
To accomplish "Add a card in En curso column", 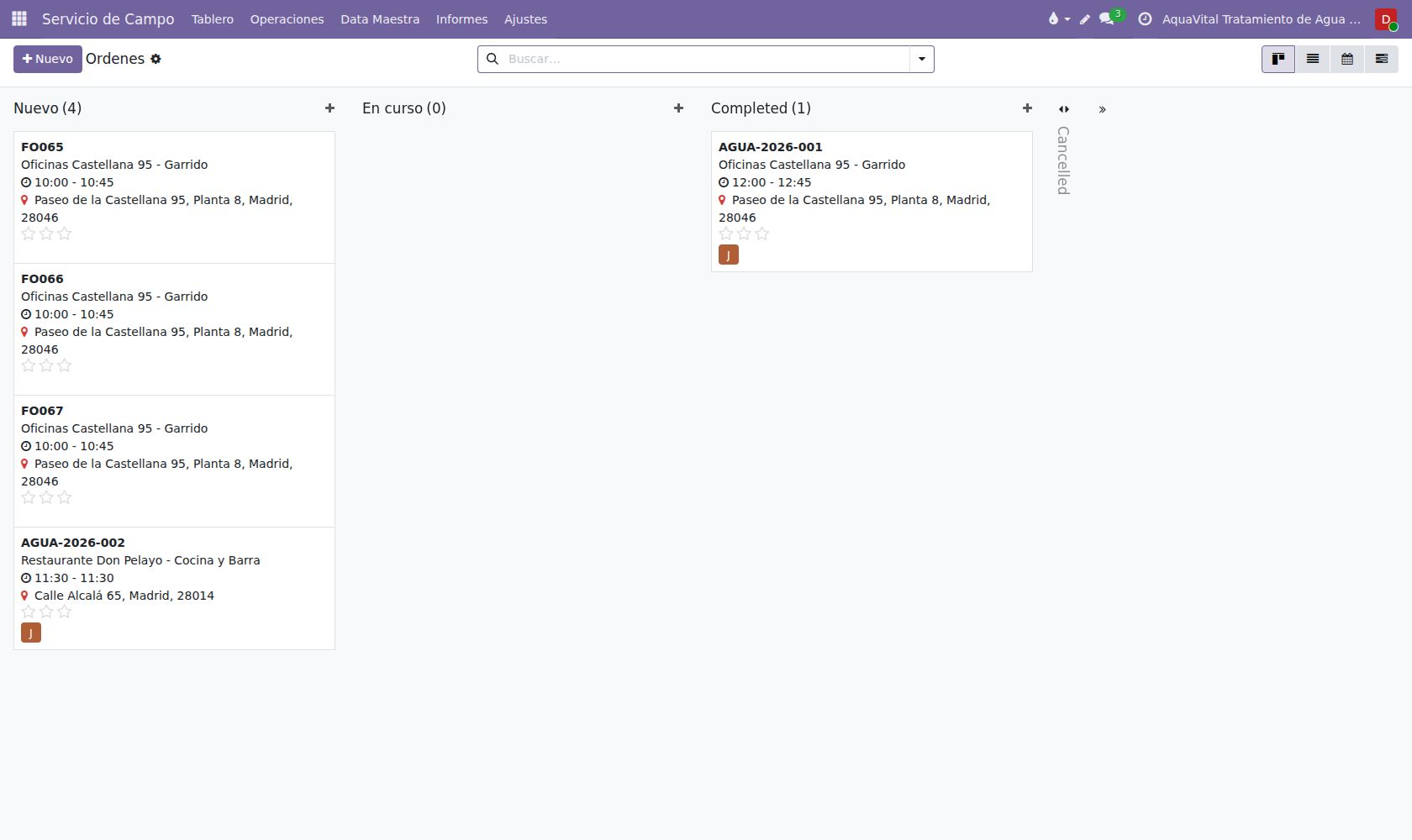I will click(x=678, y=108).
